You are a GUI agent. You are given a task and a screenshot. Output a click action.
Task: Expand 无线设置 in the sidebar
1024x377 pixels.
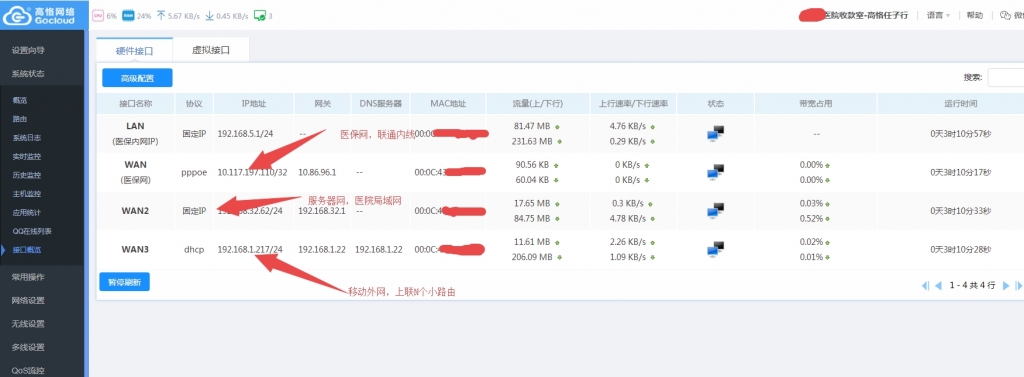[x=28, y=323]
